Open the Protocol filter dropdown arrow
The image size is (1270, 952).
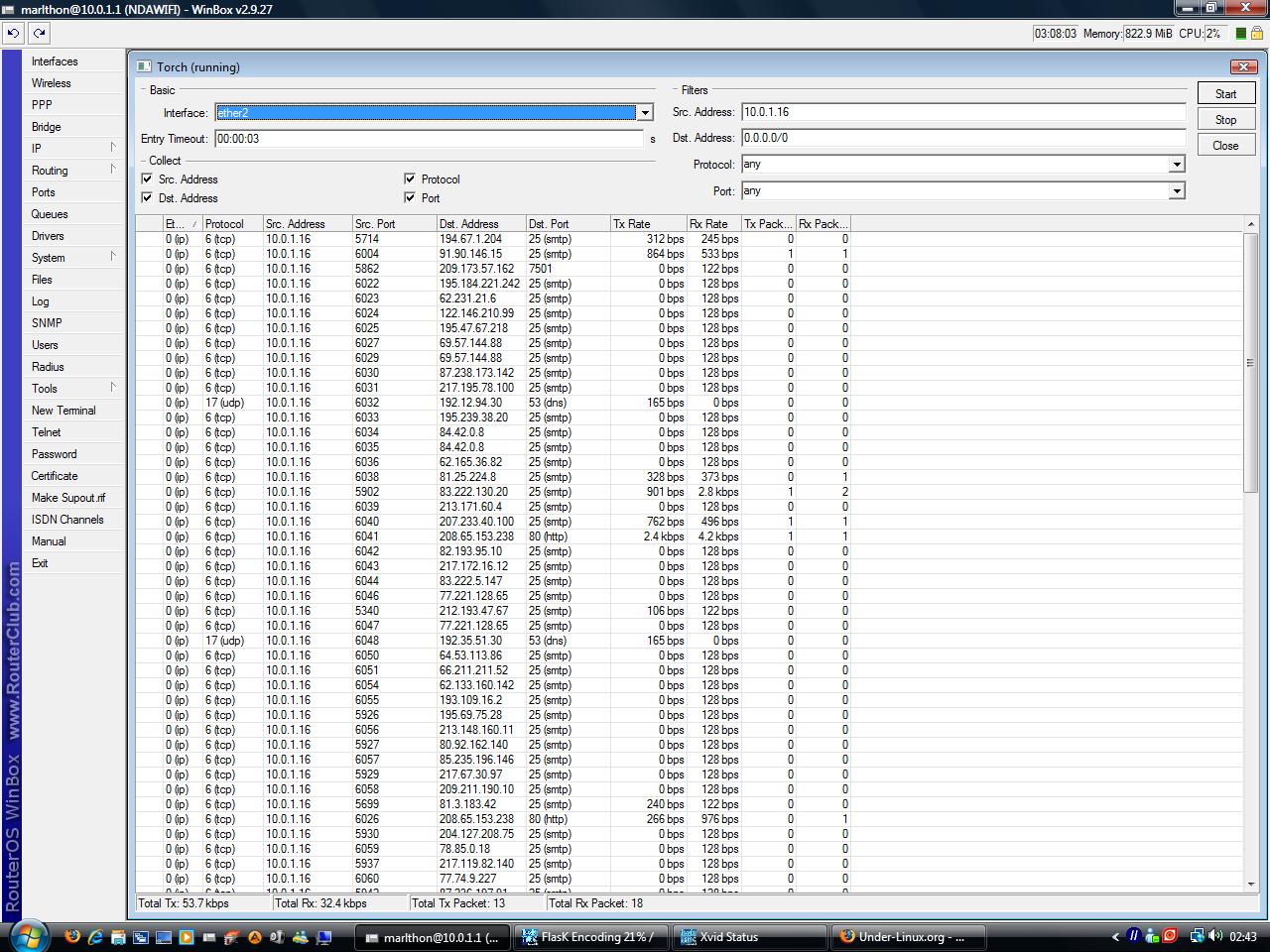(1177, 165)
